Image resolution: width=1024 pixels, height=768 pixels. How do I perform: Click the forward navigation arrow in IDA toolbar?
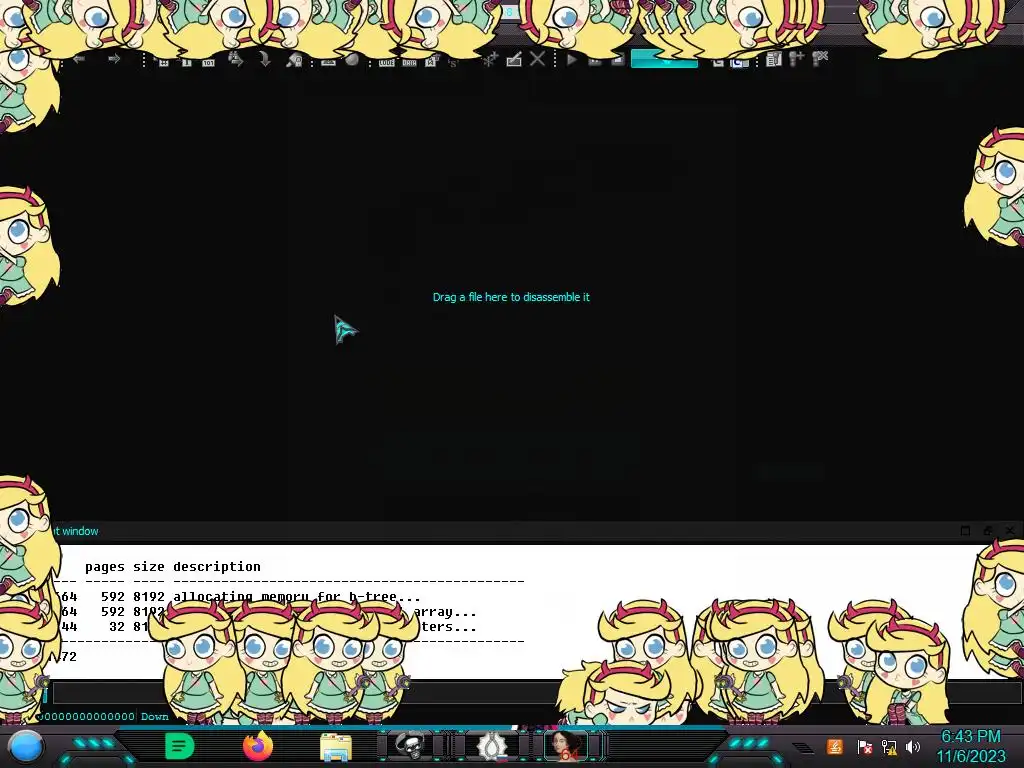coord(114,59)
